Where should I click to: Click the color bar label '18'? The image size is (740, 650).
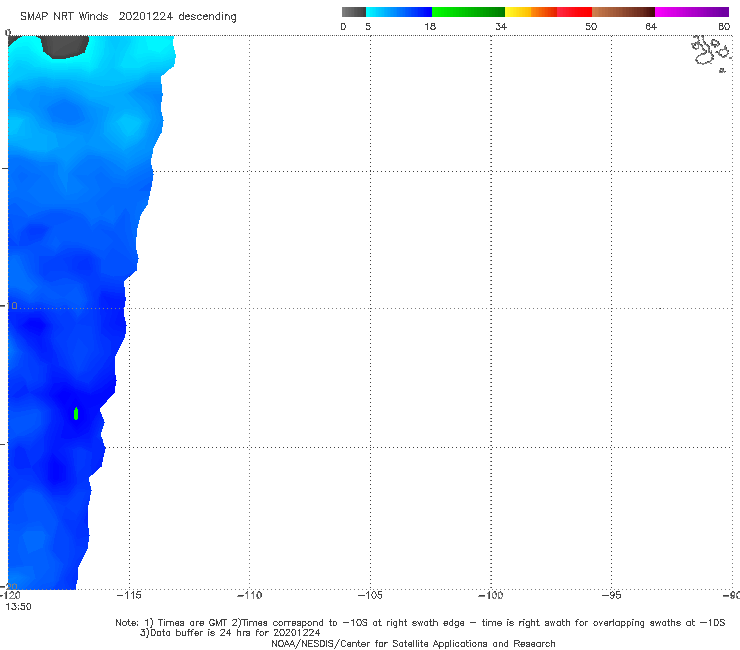click(x=430, y=26)
